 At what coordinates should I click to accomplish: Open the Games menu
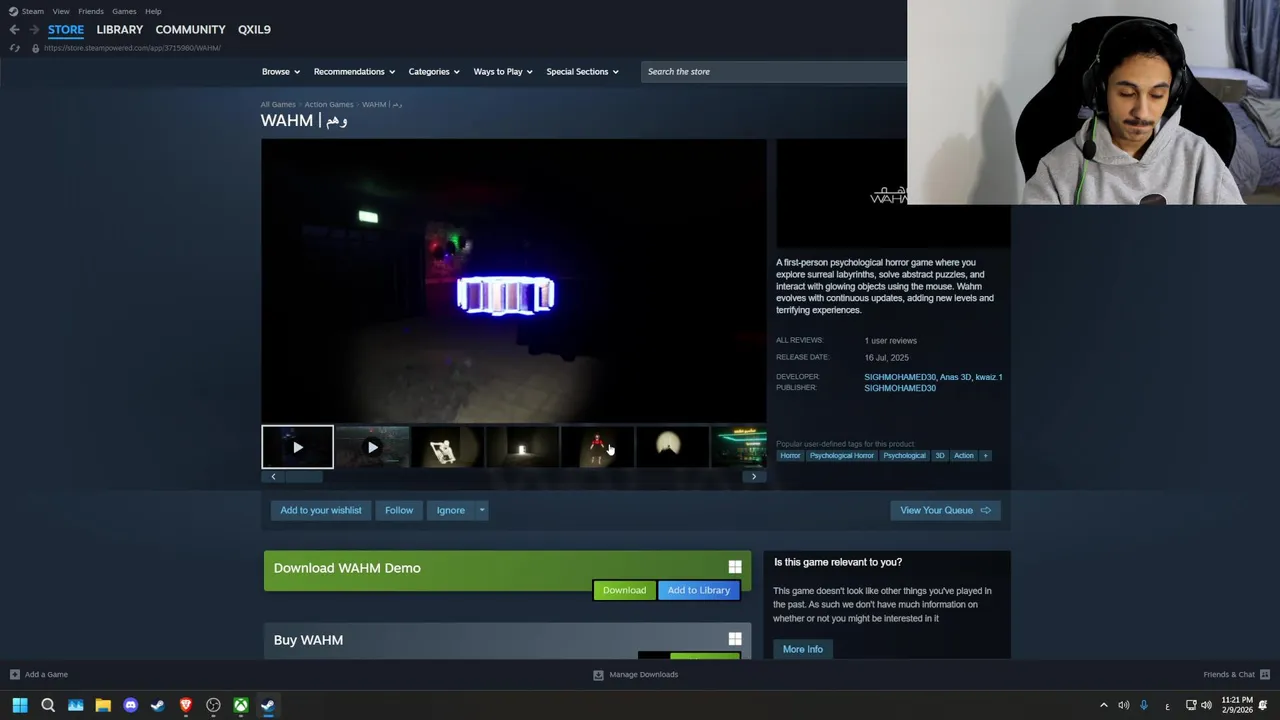124,11
